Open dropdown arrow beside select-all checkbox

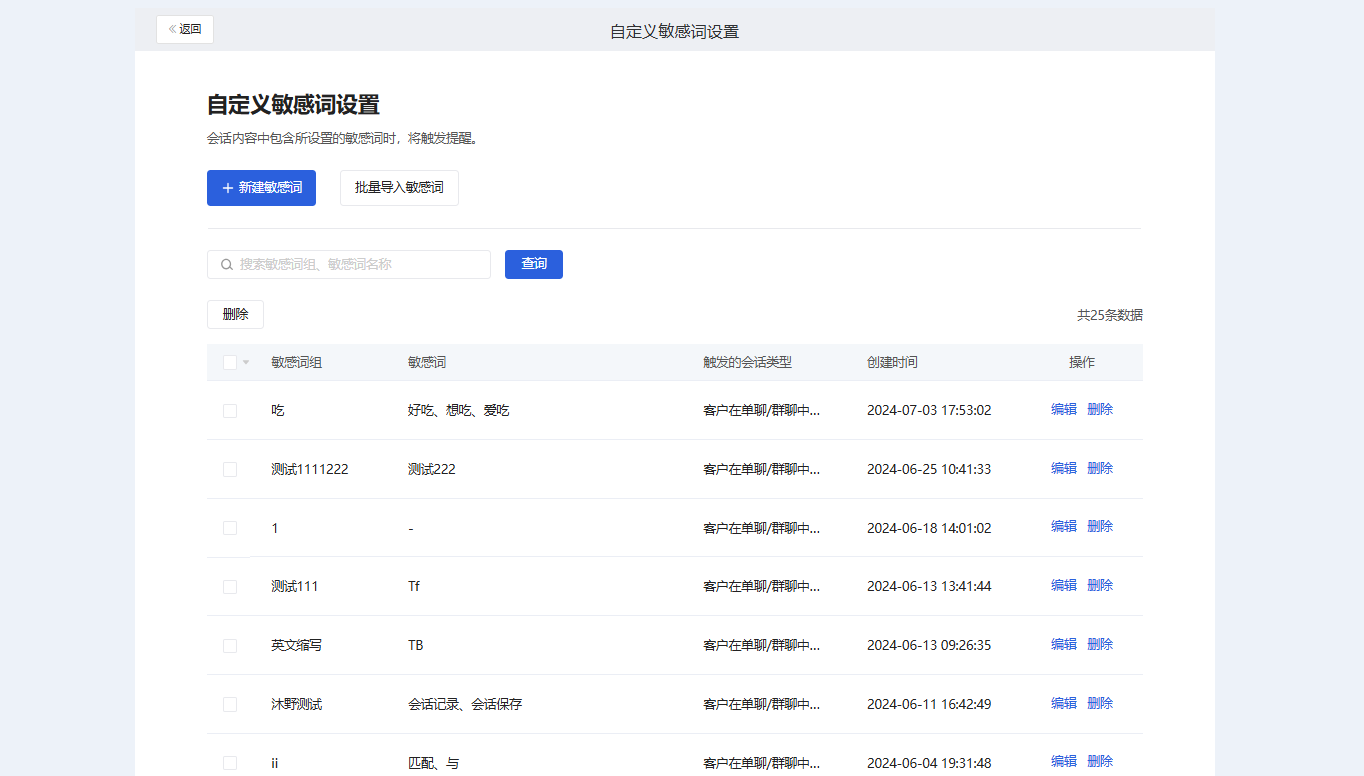click(x=246, y=362)
